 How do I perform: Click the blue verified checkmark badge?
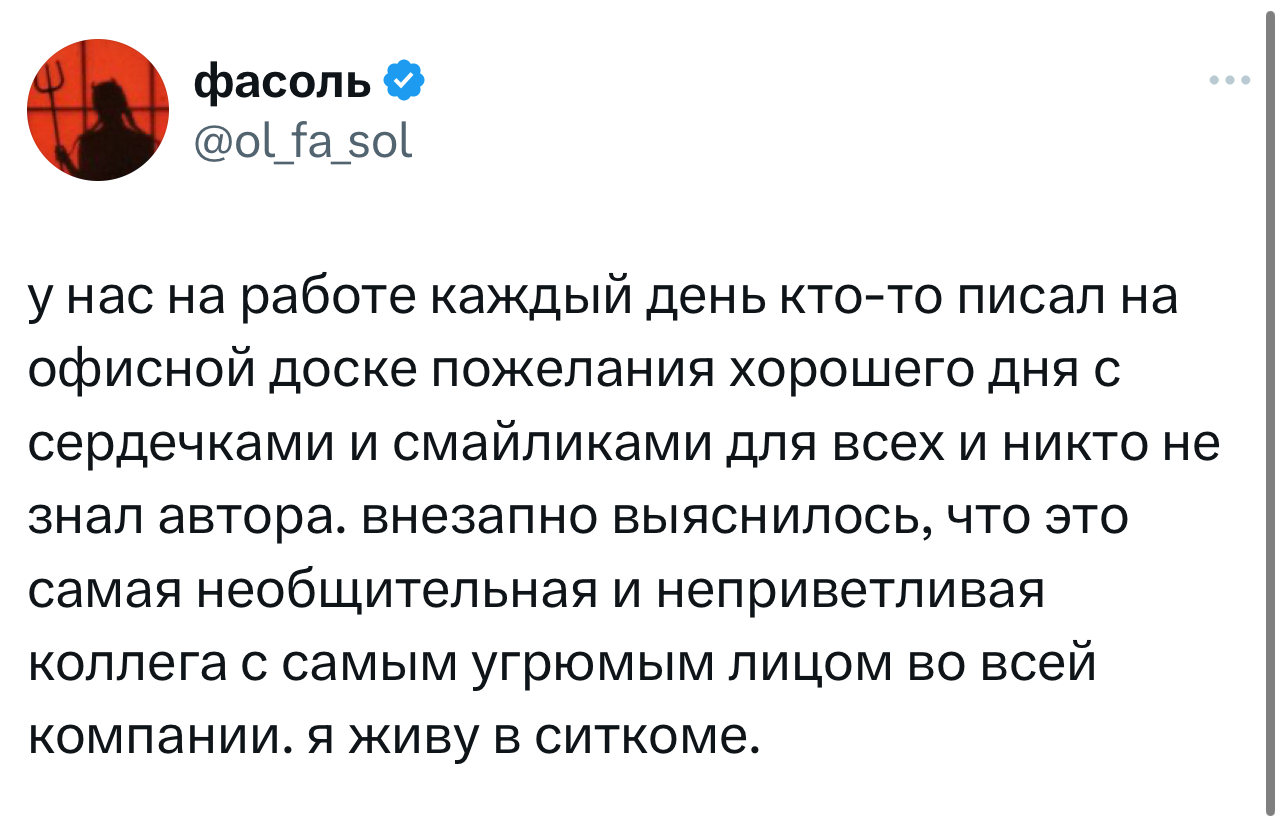[x=404, y=82]
